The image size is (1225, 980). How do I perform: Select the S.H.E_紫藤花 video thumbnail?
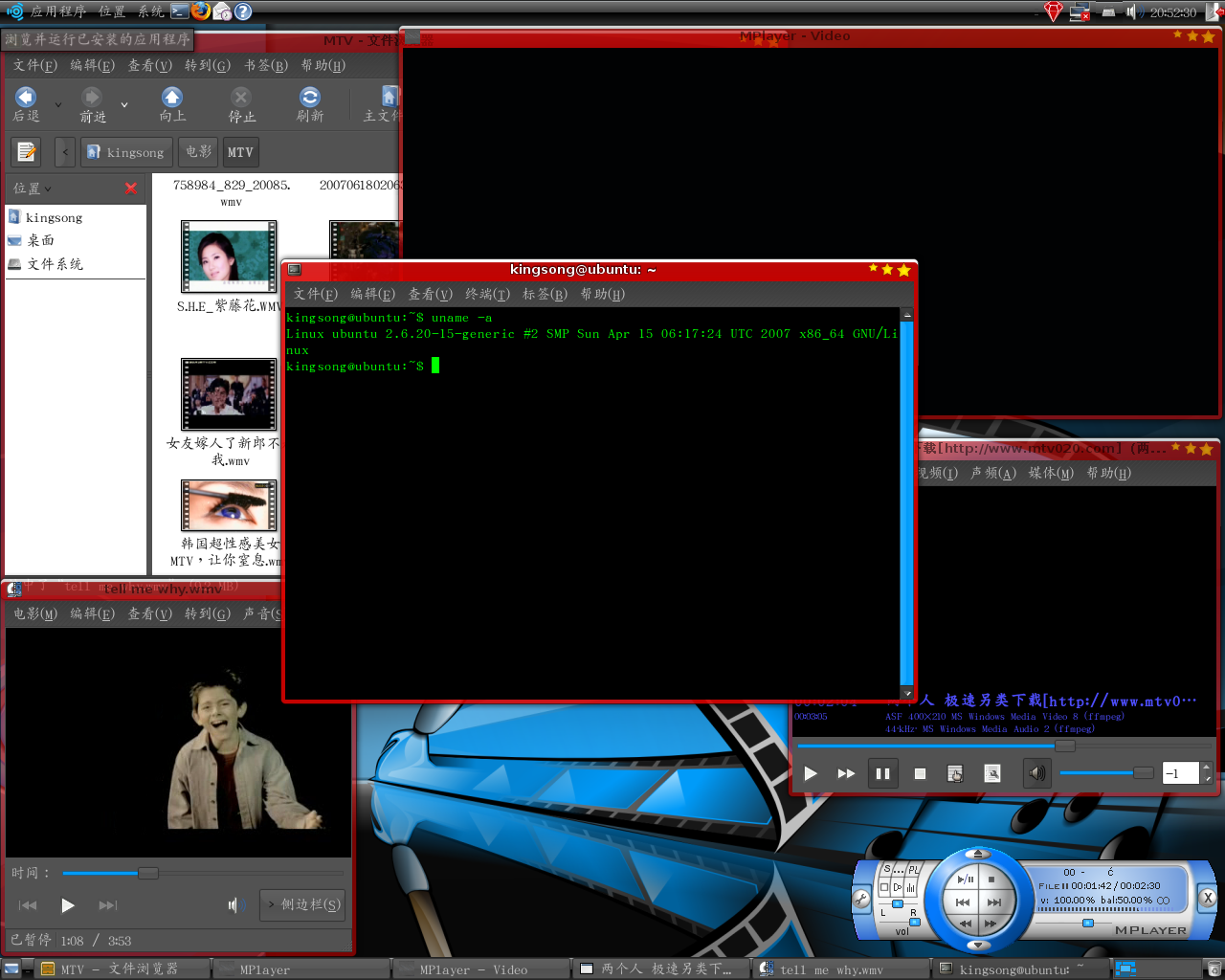coord(230,256)
